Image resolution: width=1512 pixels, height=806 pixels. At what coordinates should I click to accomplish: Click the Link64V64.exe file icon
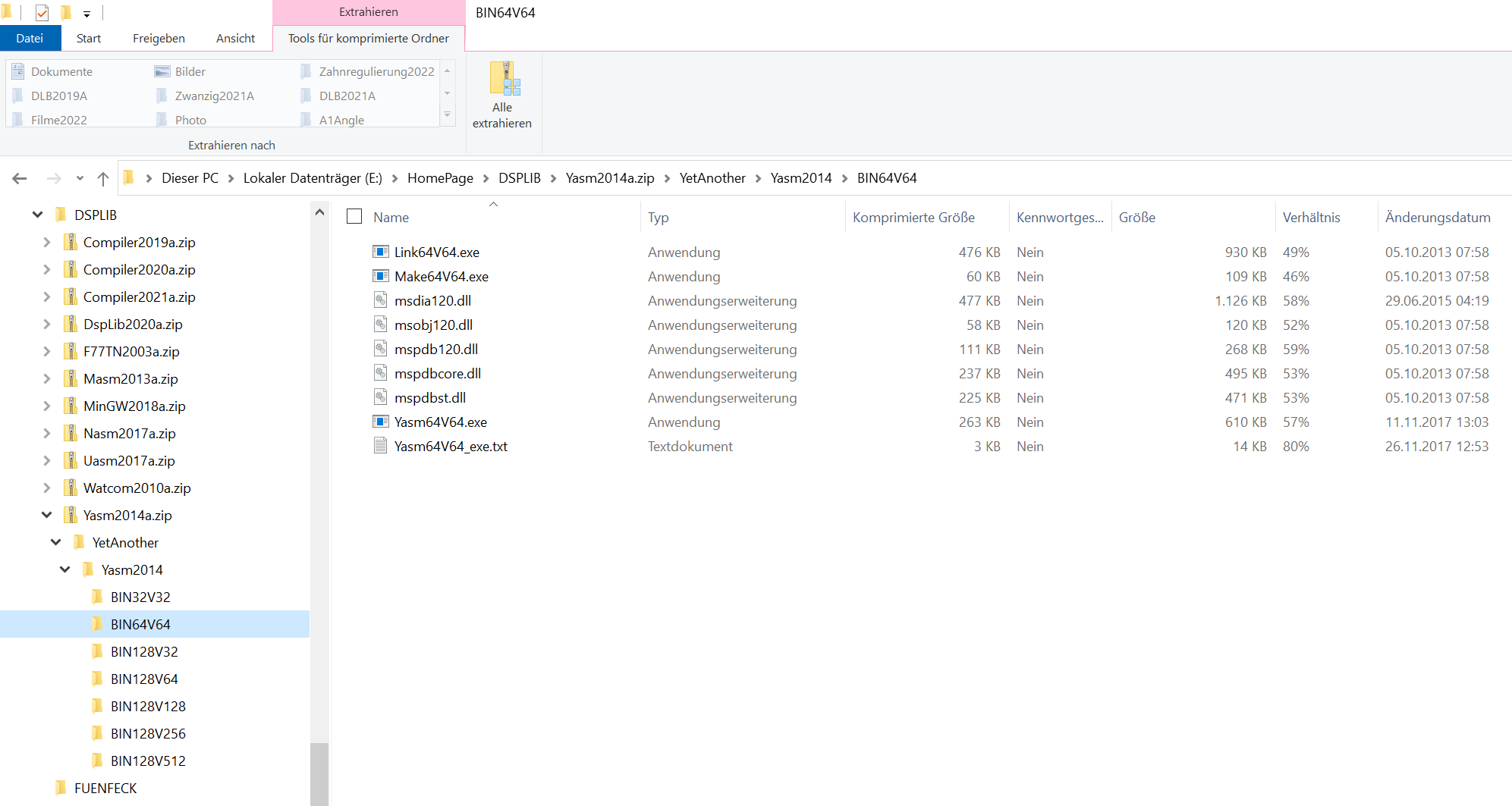380,252
